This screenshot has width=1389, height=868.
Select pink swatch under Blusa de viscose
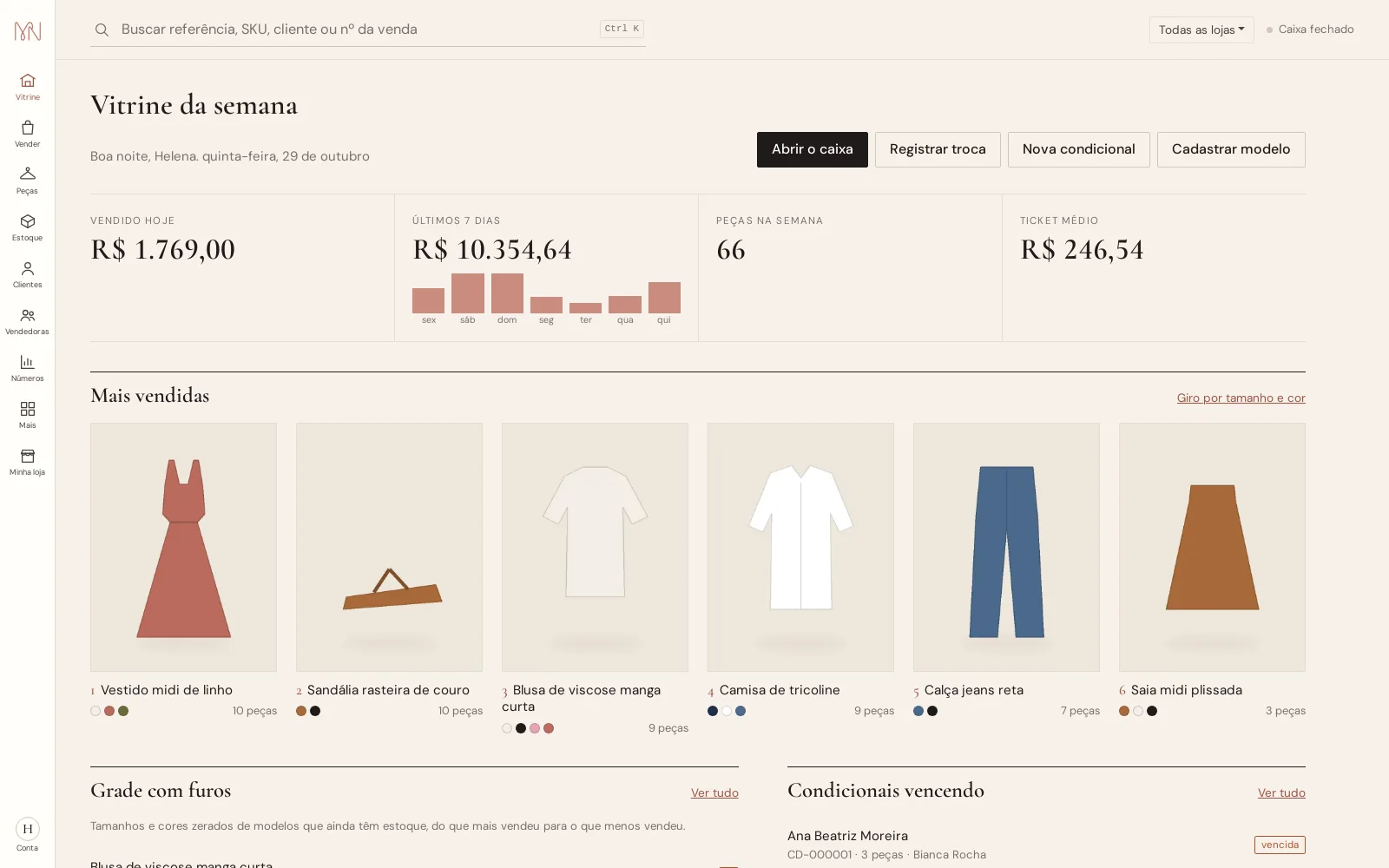point(535,728)
